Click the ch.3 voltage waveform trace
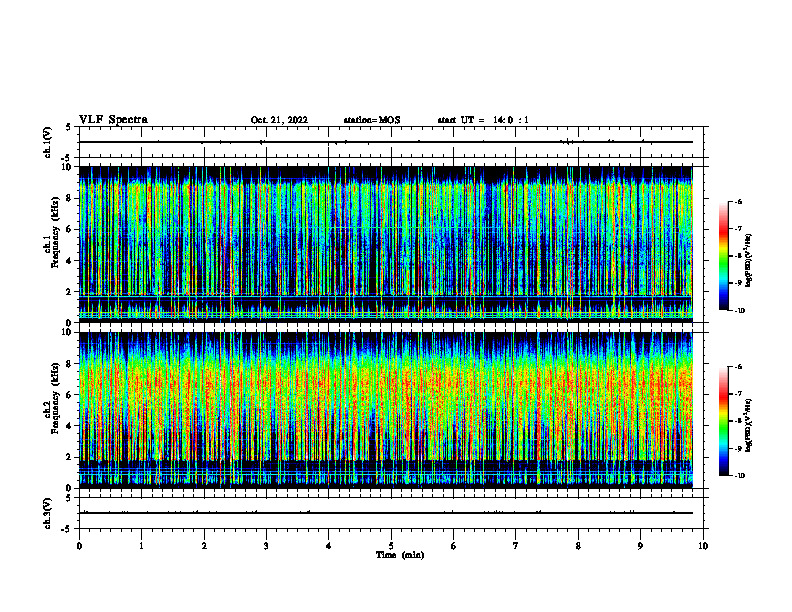The height and width of the screenshot is (612, 792). pos(386,513)
